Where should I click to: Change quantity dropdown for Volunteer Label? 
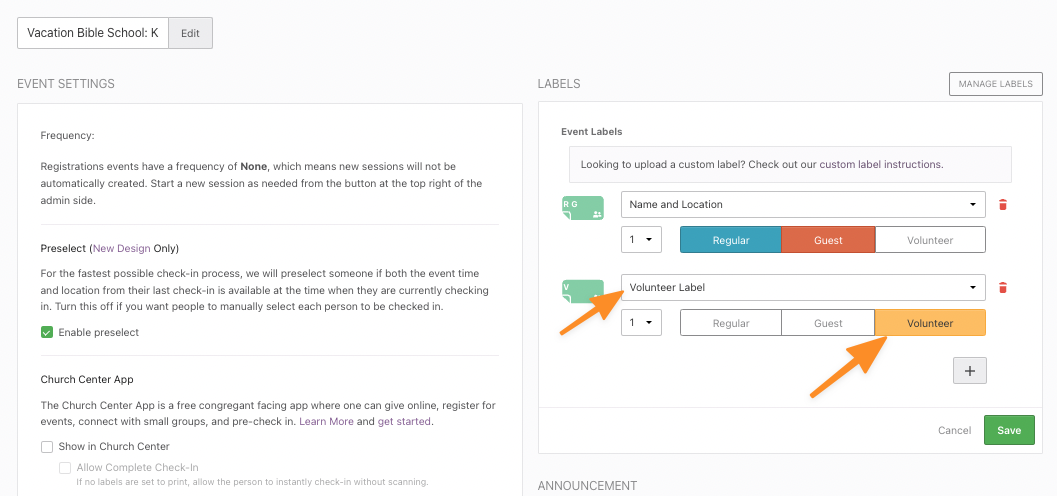pyautogui.click(x=641, y=323)
